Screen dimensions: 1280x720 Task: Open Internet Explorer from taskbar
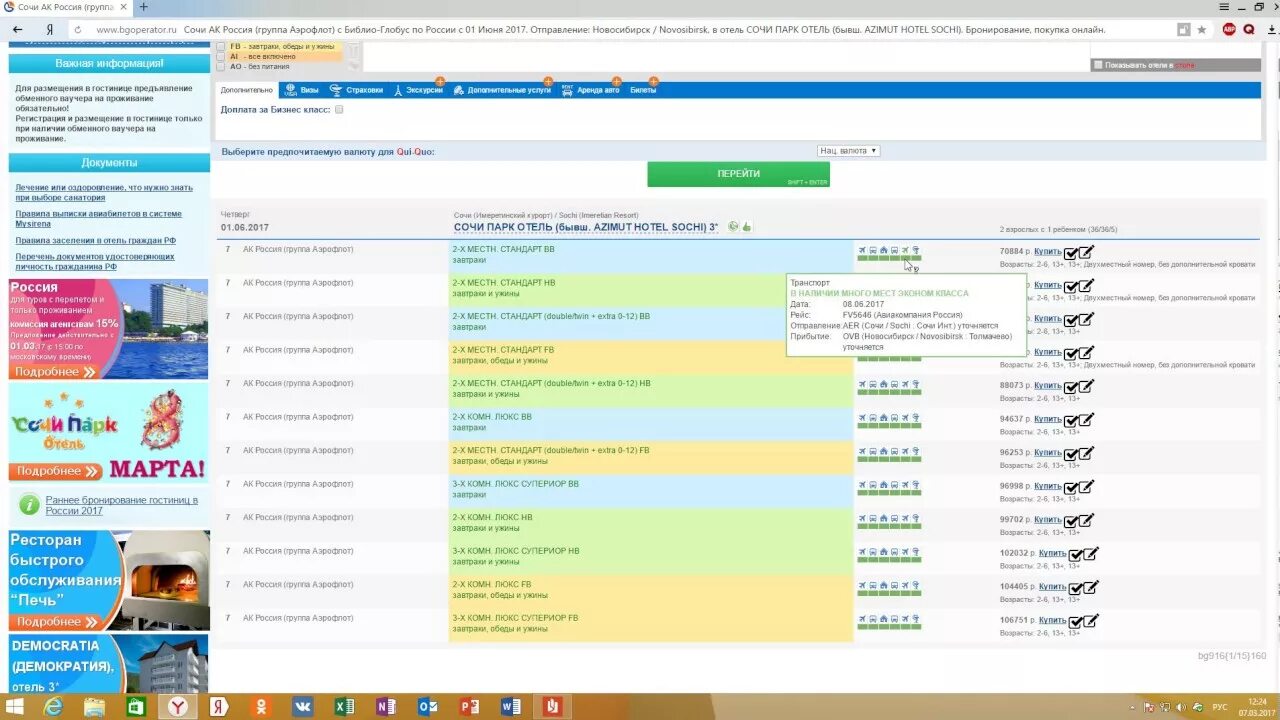pos(52,706)
